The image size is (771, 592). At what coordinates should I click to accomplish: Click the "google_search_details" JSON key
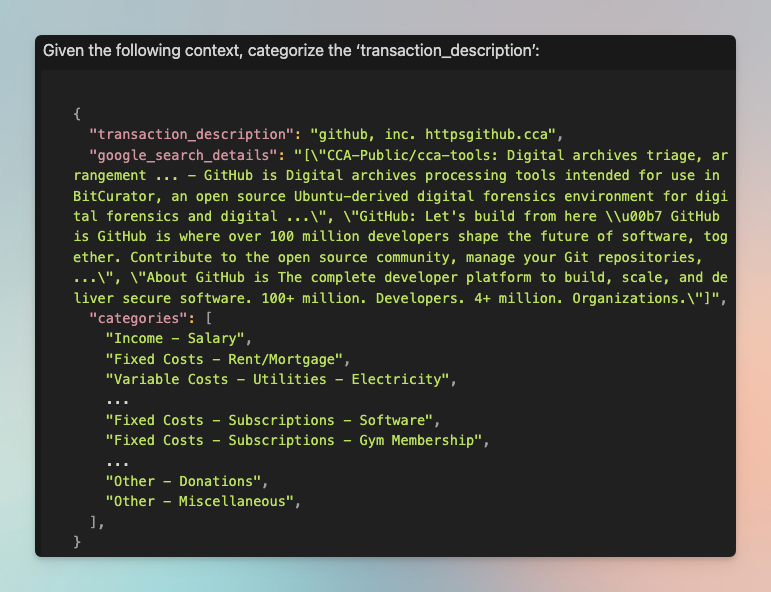pyautogui.click(x=183, y=155)
